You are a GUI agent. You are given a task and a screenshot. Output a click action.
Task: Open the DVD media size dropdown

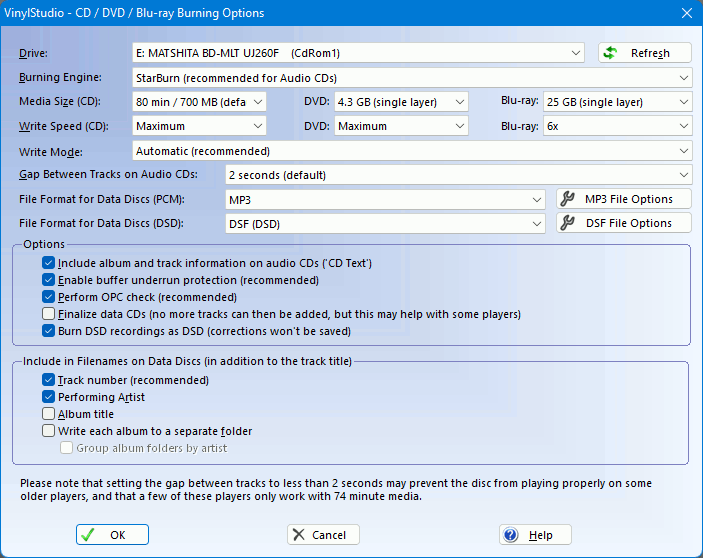[x=401, y=102]
